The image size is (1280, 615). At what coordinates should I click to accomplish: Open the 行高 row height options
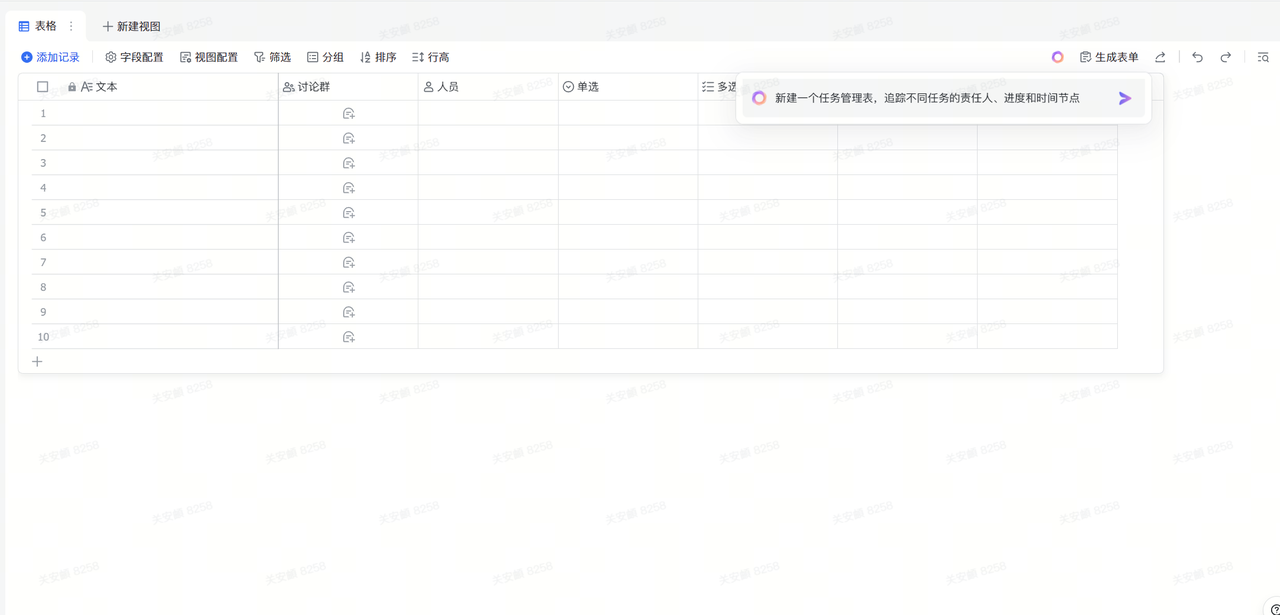[431, 57]
